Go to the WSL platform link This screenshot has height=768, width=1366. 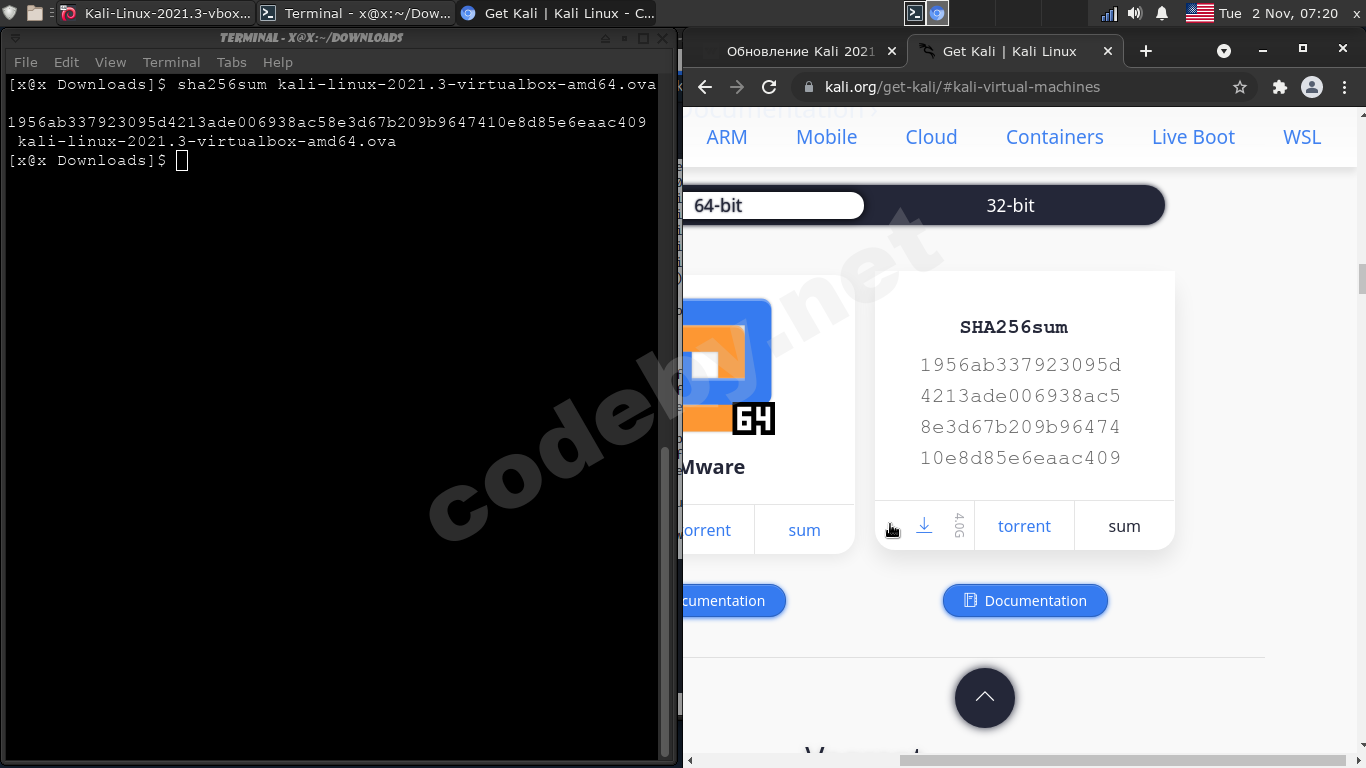[x=1302, y=137]
